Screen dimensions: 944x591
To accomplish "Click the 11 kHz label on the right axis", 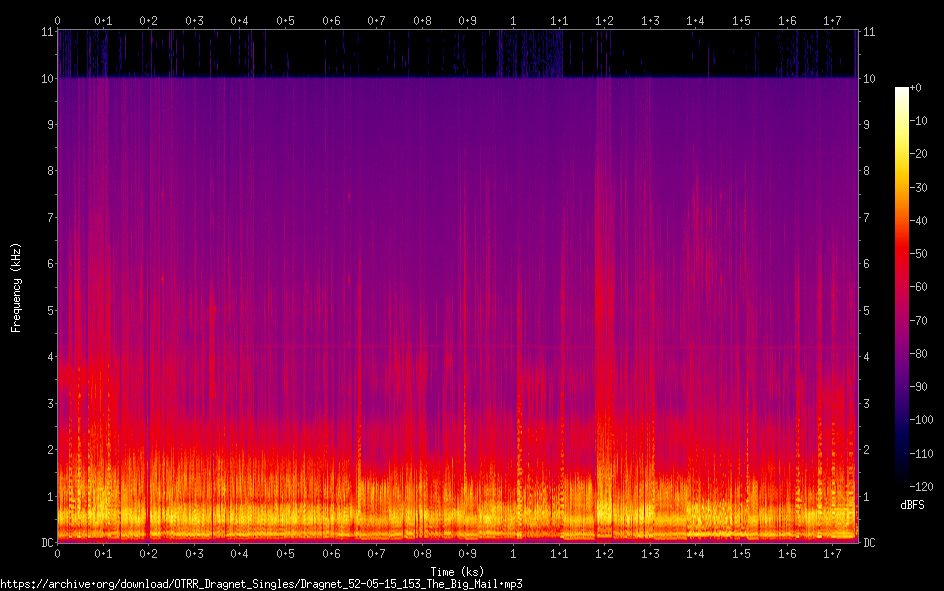I will pyautogui.click(x=868, y=32).
